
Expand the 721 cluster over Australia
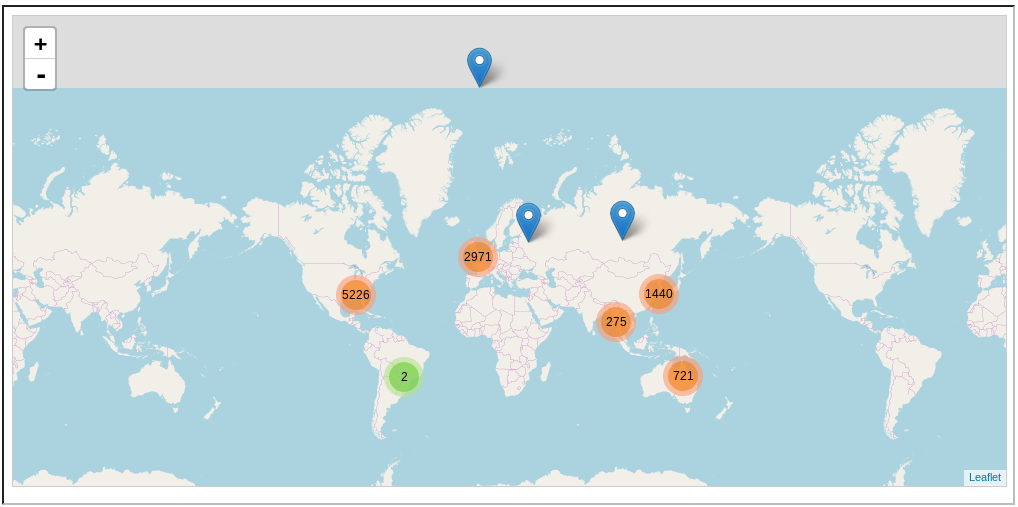click(x=683, y=376)
